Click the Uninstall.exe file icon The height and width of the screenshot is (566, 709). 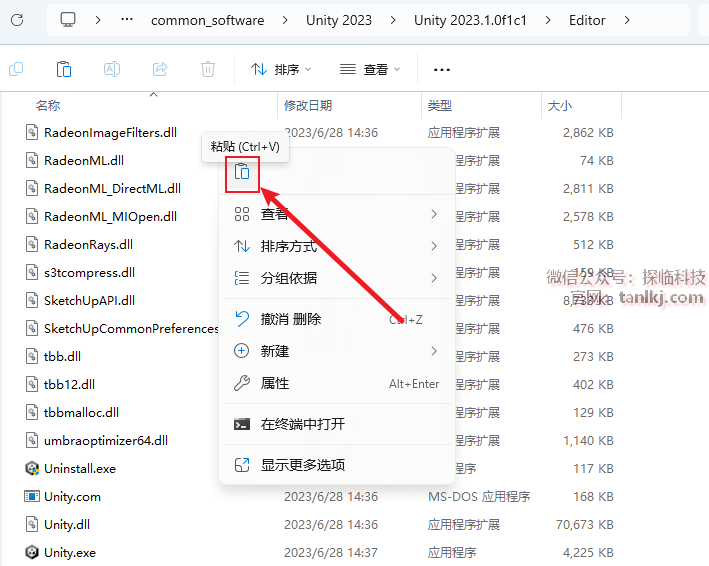tap(32, 468)
